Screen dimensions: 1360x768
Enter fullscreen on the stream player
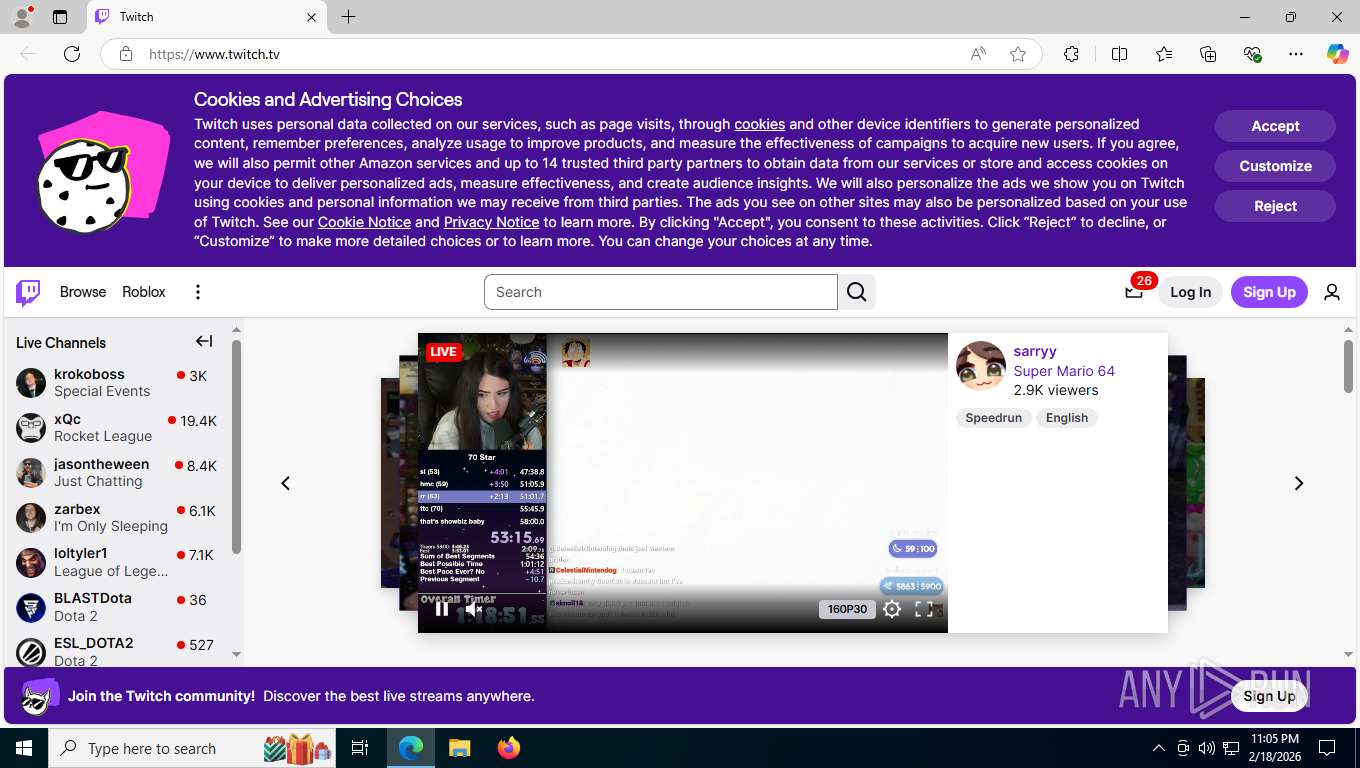(924, 609)
